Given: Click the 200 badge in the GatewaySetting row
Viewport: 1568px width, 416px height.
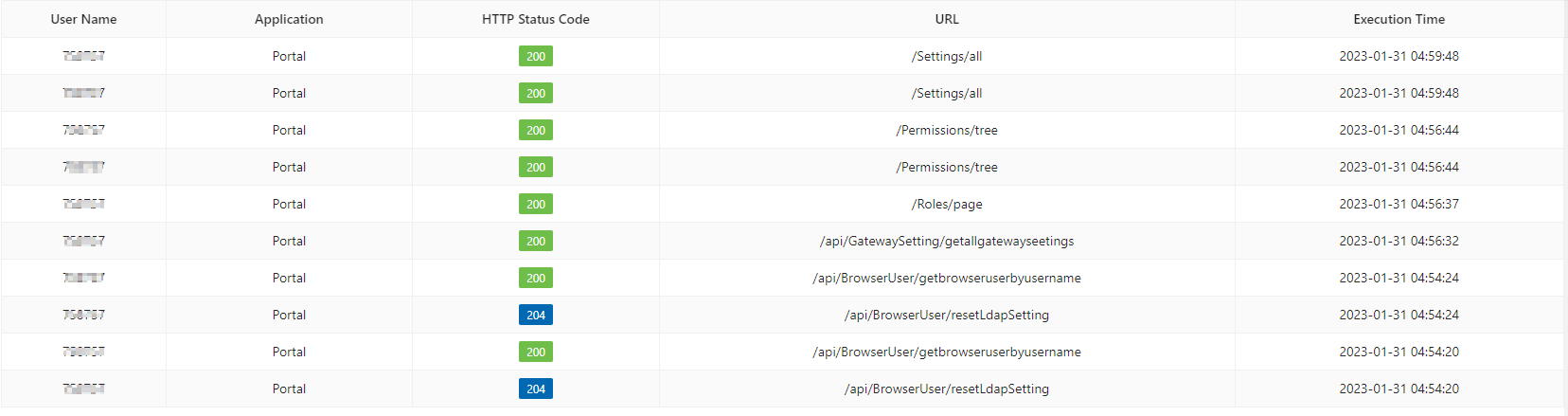Looking at the screenshot, I should (x=536, y=241).
